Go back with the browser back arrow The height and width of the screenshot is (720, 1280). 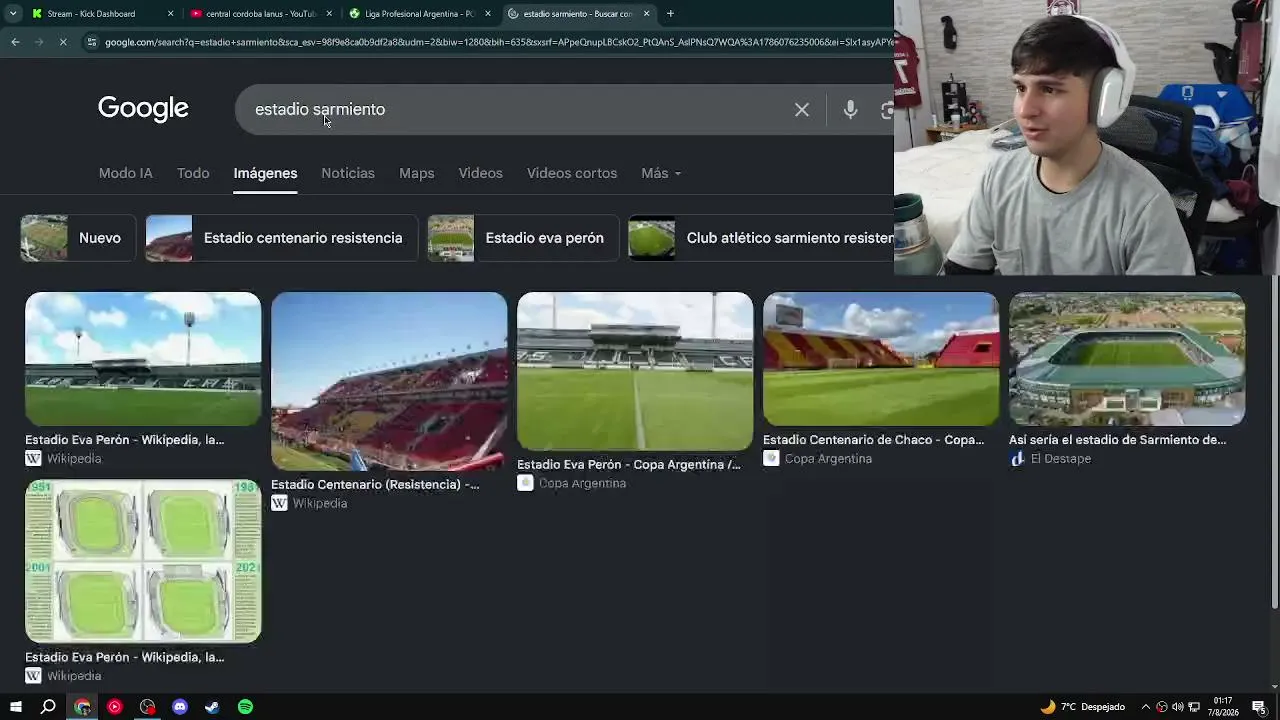(x=15, y=42)
